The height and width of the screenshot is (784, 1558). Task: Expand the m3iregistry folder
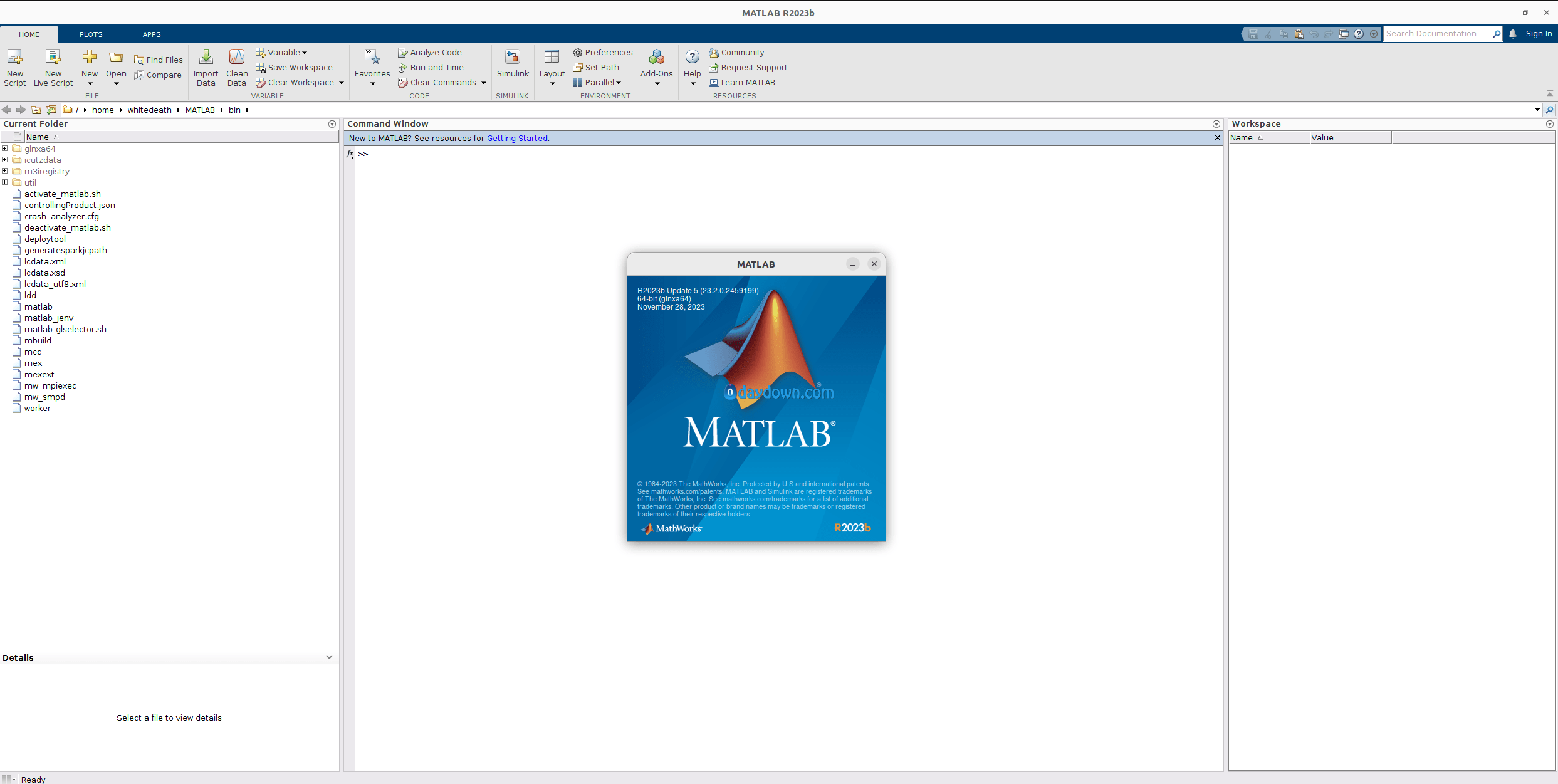5,171
